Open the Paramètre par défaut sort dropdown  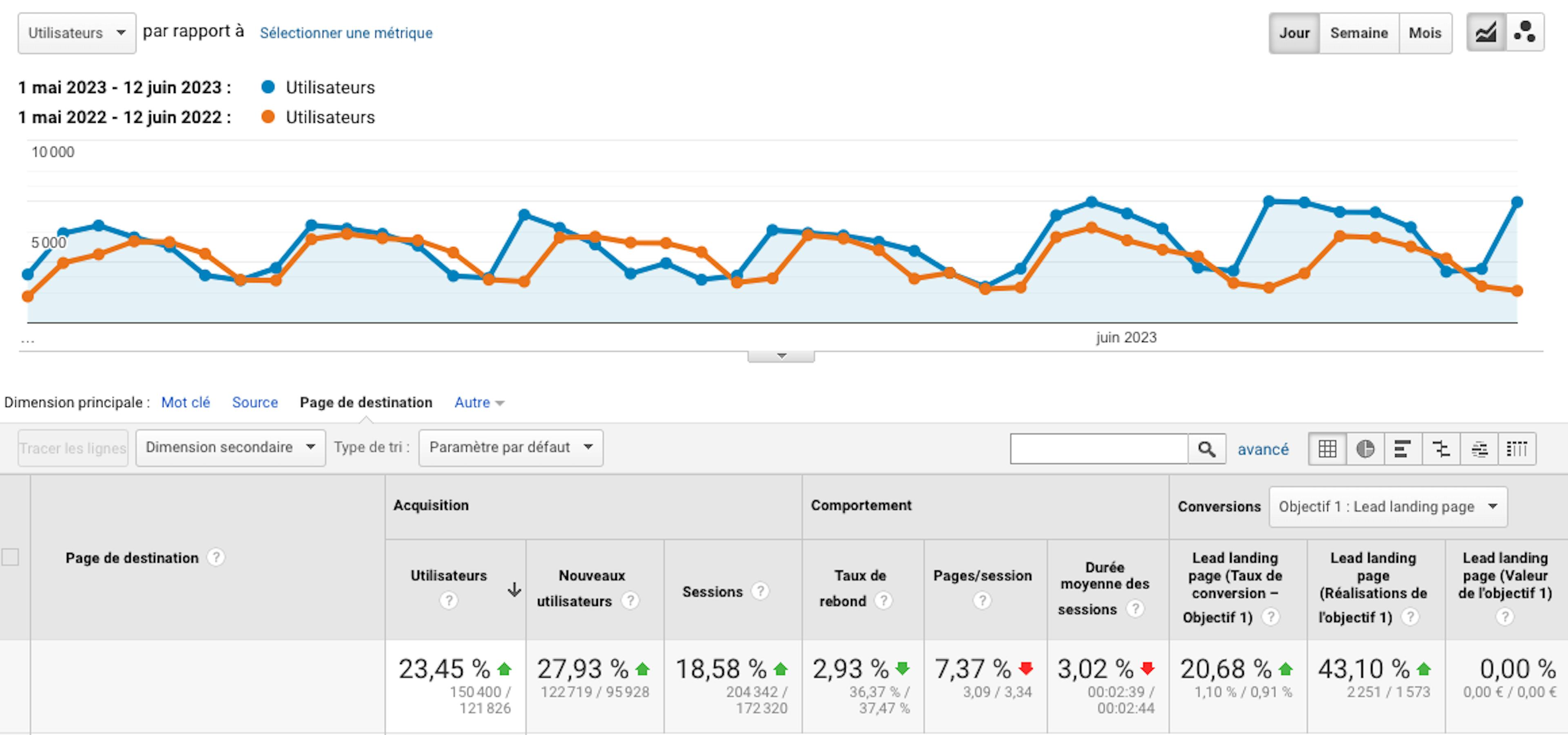click(510, 447)
